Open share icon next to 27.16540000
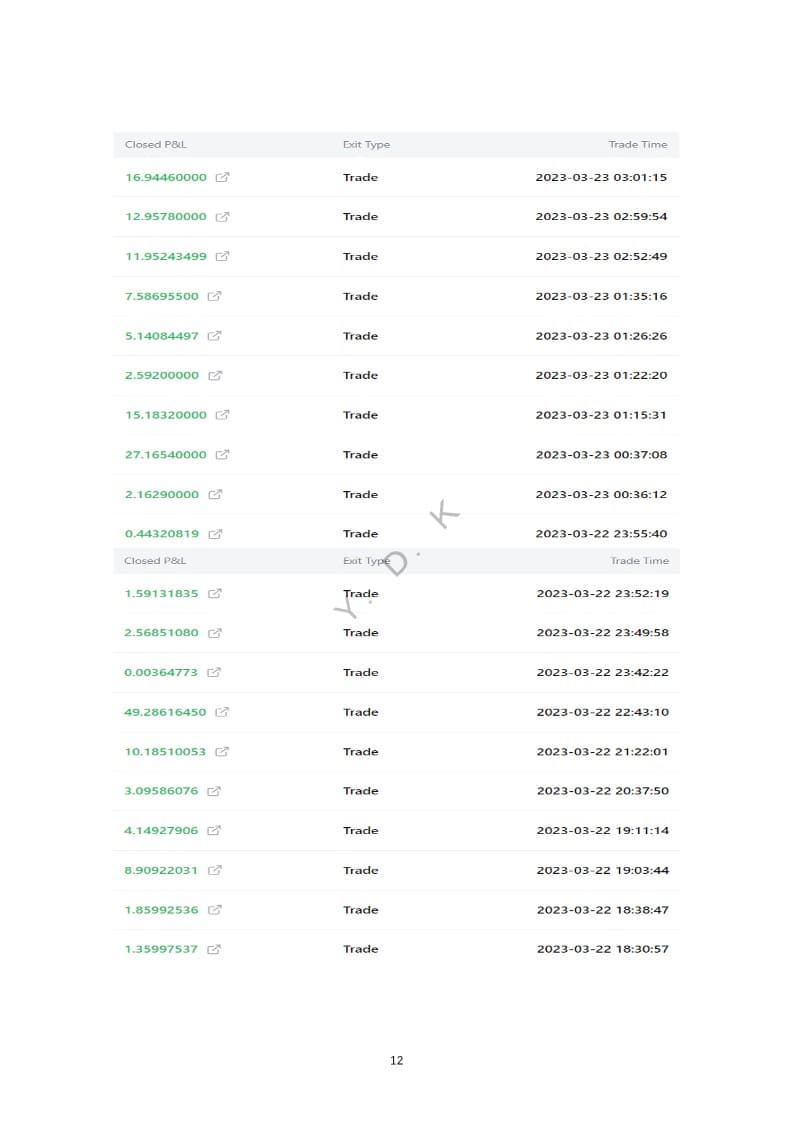The image size is (793, 1123). coord(222,455)
